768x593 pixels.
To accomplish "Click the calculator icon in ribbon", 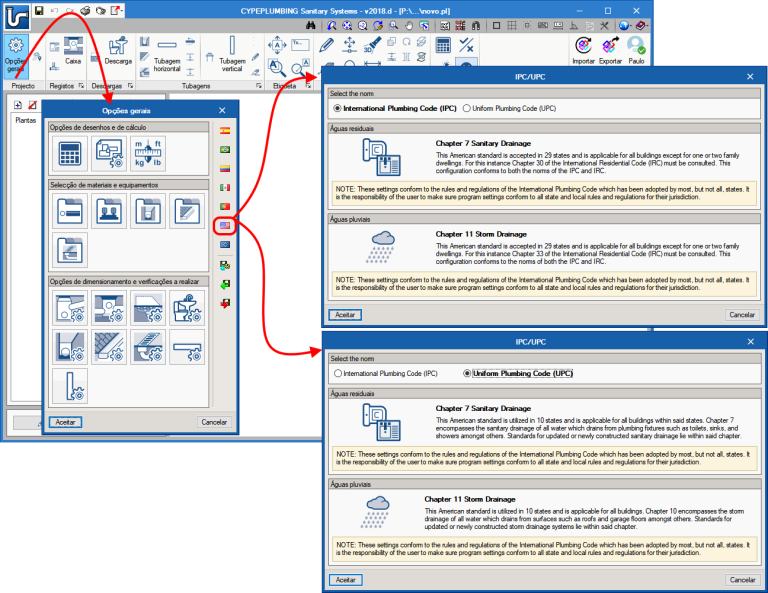I will point(443,45).
